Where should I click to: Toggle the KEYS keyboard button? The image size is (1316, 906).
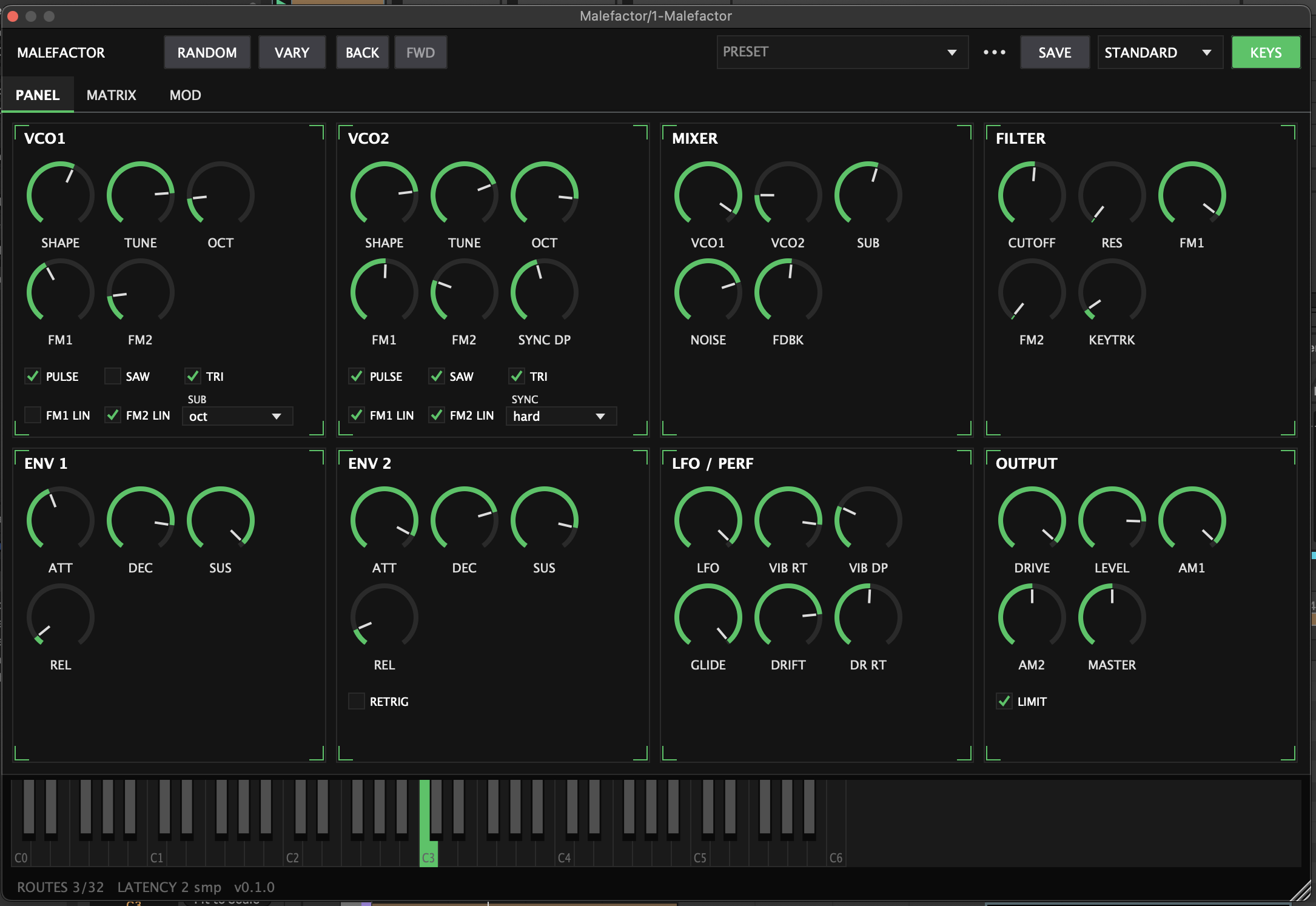tap(1266, 52)
